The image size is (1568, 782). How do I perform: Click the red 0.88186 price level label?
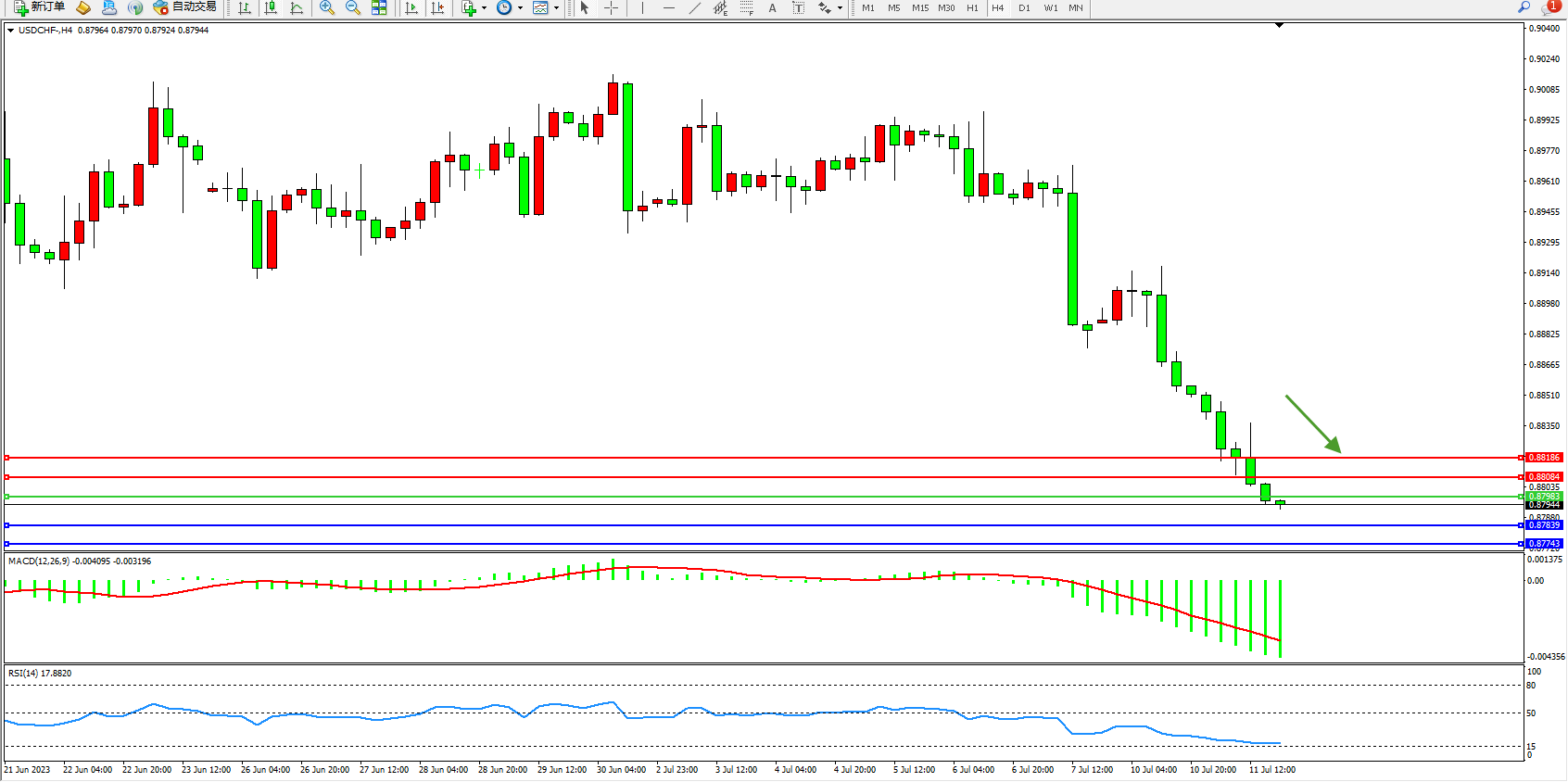(1544, 458)
